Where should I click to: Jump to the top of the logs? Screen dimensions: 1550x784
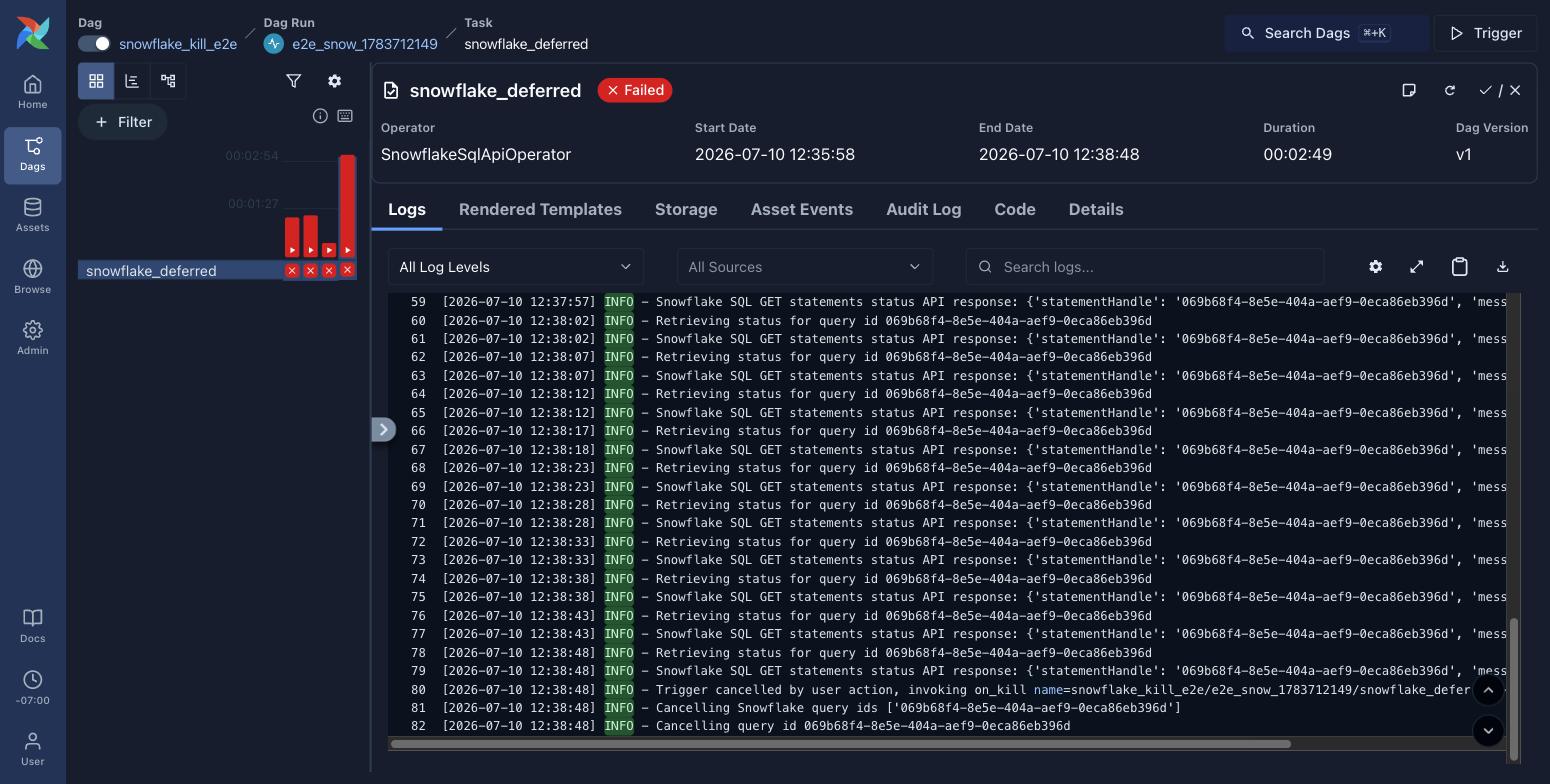pos(1488,690)
